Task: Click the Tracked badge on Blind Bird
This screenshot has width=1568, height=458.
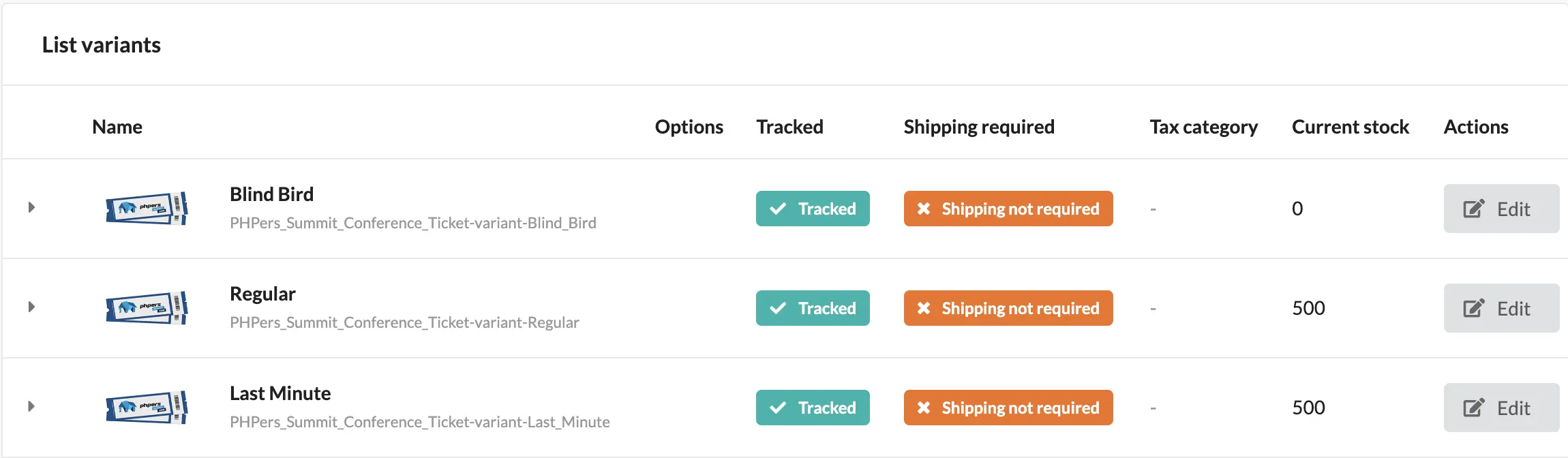Action: [x=812, y=209]
